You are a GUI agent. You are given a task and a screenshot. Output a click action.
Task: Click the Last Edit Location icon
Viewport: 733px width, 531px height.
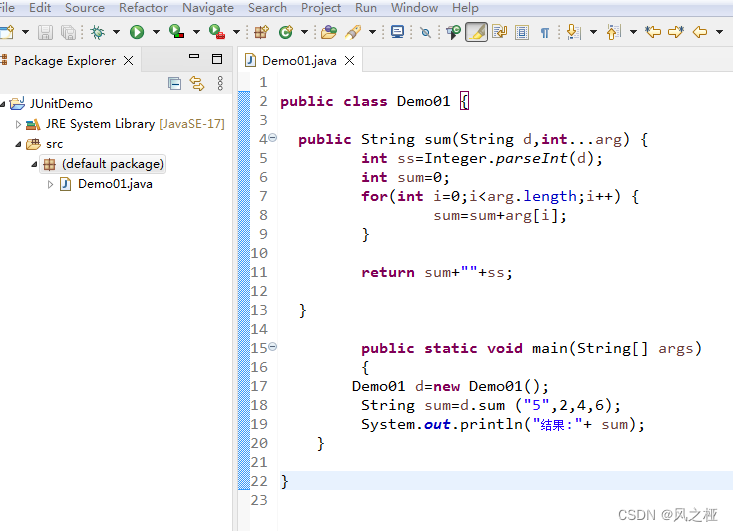coord(653,32)
